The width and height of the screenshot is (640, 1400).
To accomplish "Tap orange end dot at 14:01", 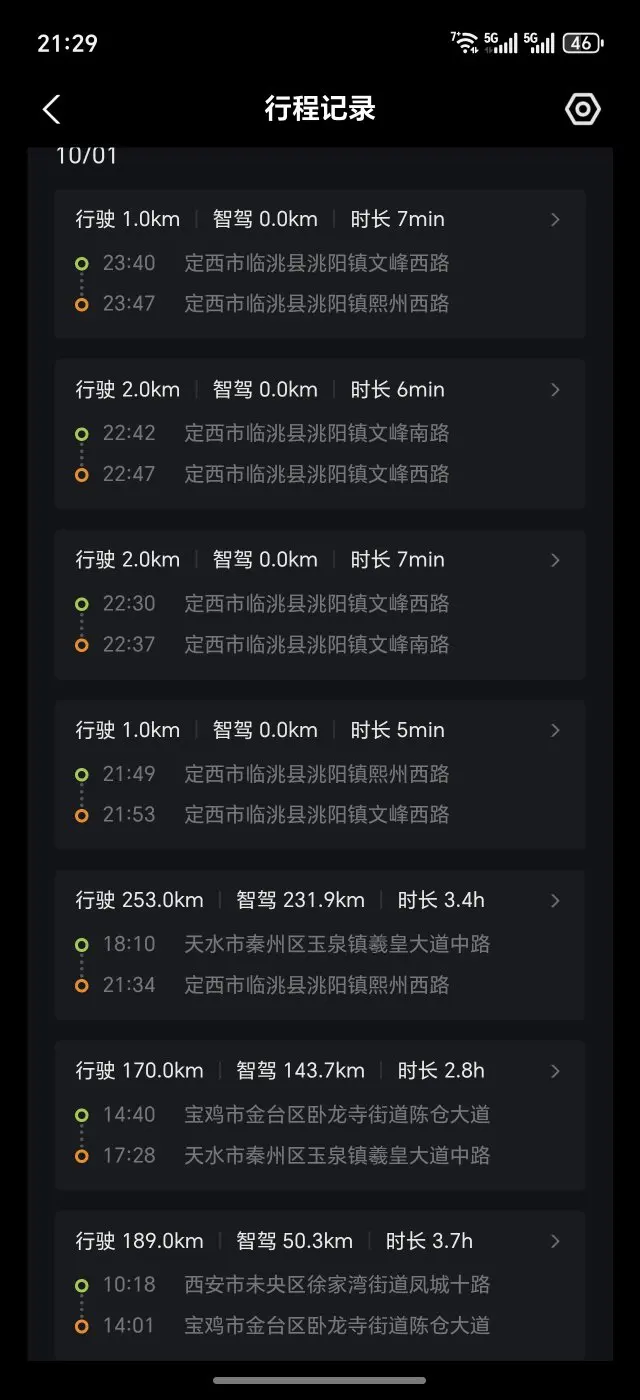I will point(81,1326).
